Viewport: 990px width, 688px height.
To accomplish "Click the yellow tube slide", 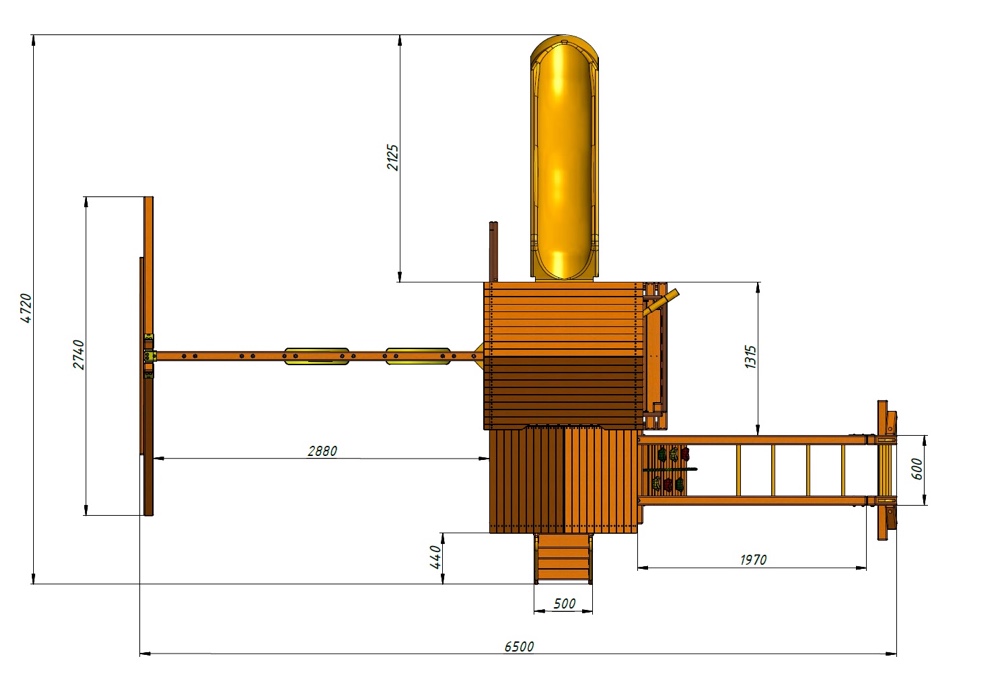I will pos(564,160).
